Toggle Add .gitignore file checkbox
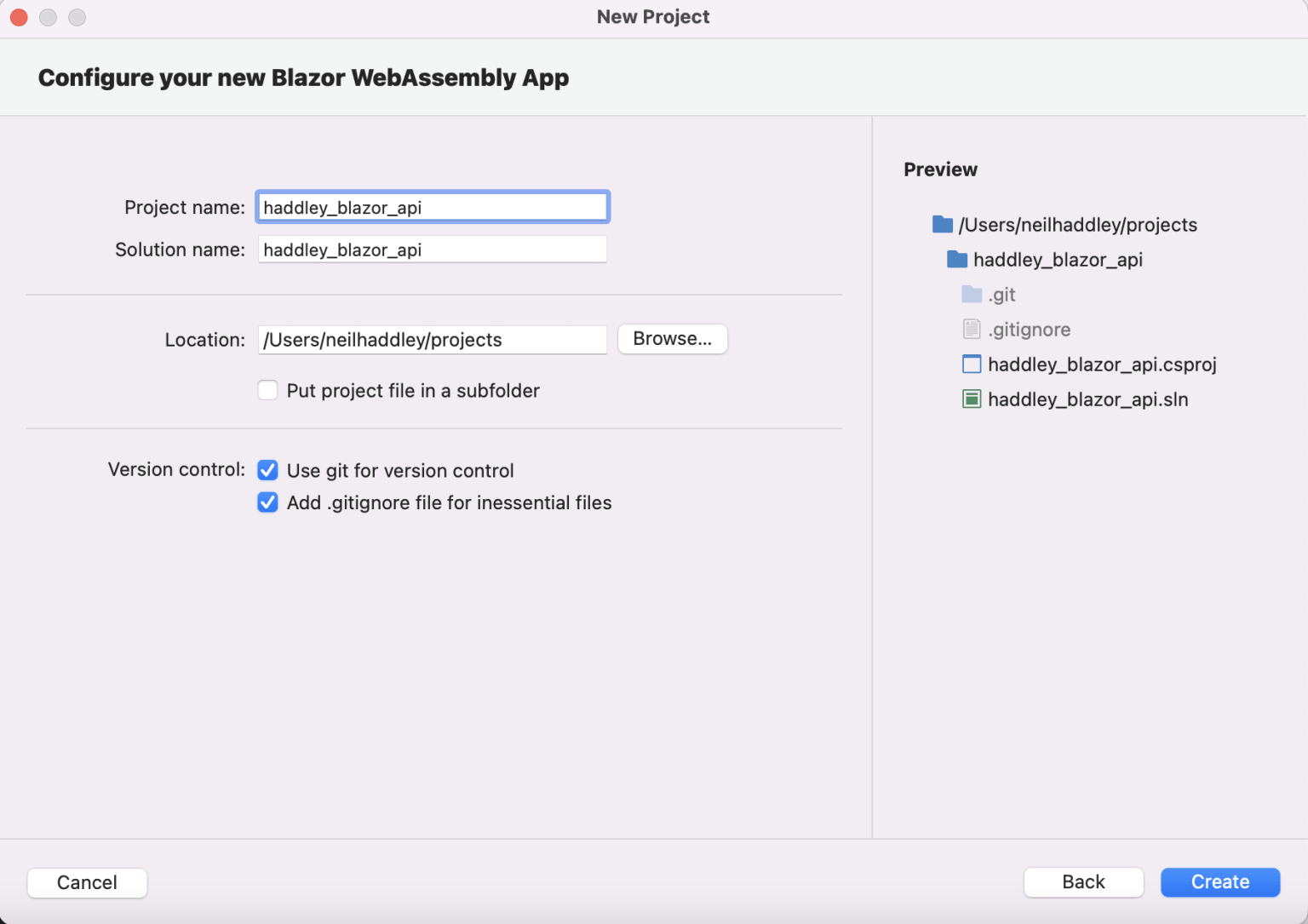The height and width of the screenshot is (924, 1308). coord(268,502)
